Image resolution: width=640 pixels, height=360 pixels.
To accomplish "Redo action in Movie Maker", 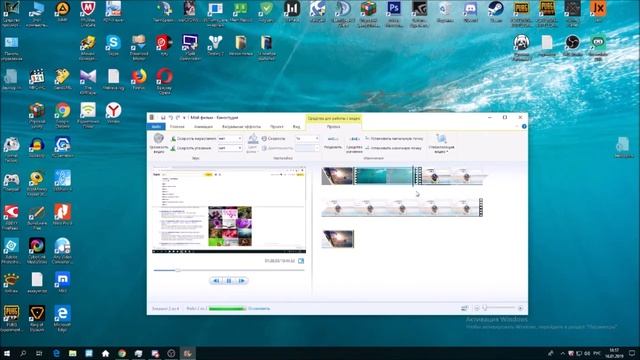I will coord(178,118).
